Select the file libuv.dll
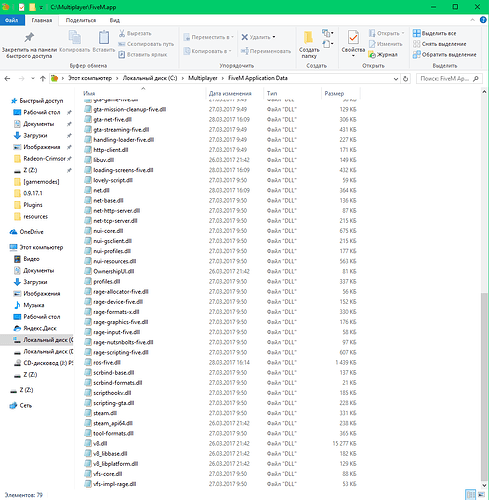489x500 pixels. click(104, 160)
